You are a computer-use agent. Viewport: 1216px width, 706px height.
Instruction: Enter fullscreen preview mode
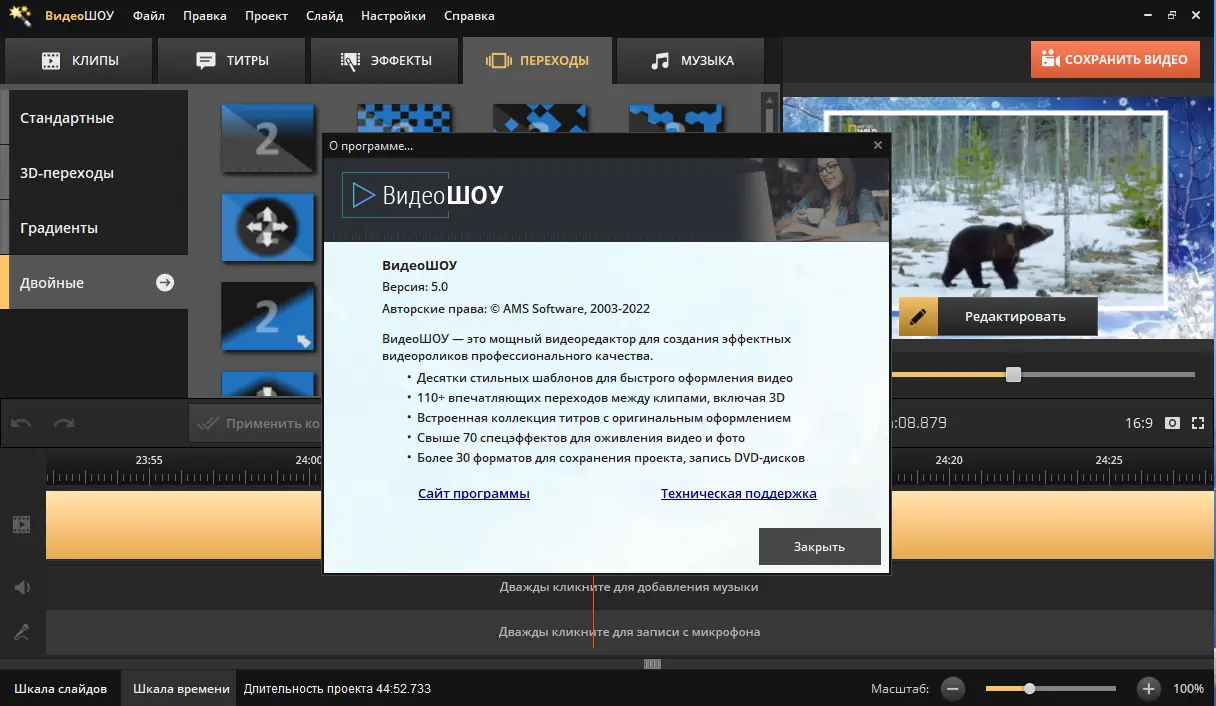pos(1199,423)
